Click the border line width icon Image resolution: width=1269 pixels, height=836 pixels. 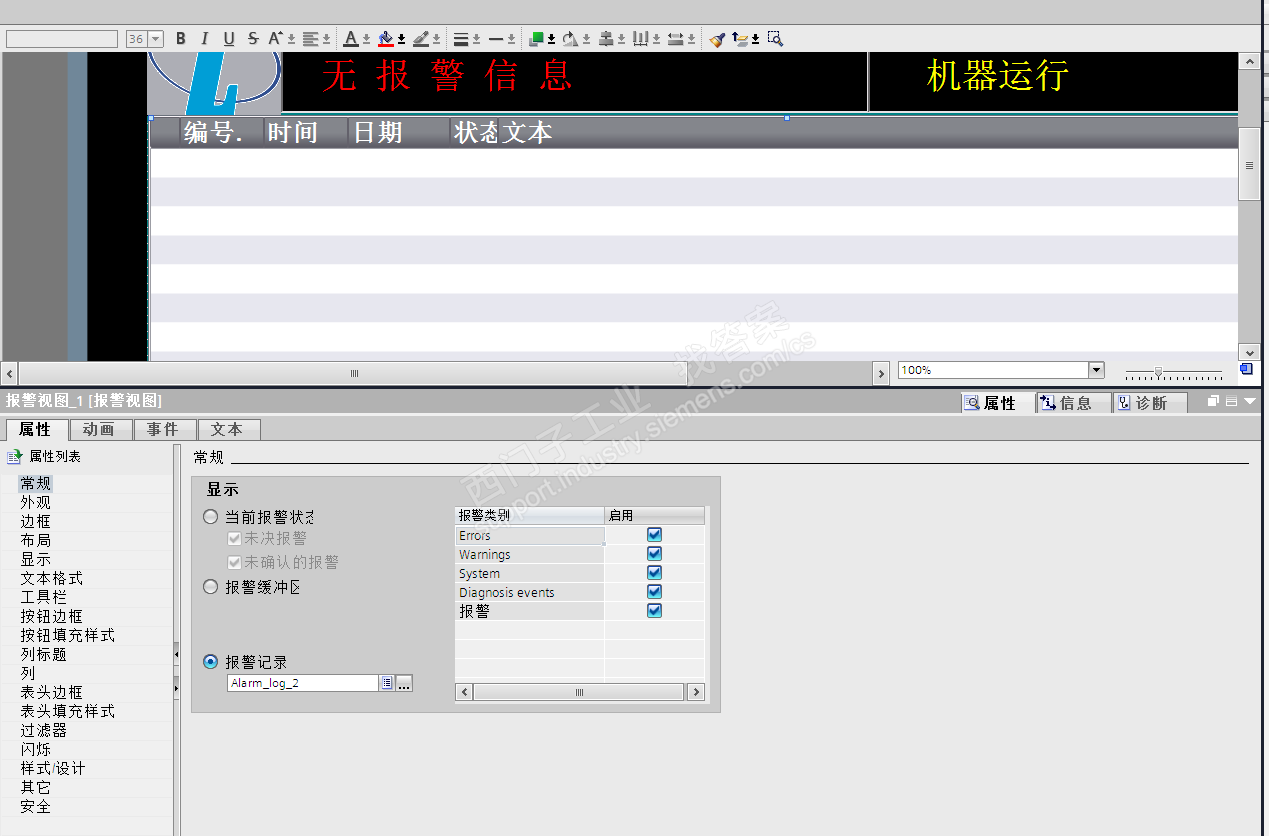[x=461, y=39]
